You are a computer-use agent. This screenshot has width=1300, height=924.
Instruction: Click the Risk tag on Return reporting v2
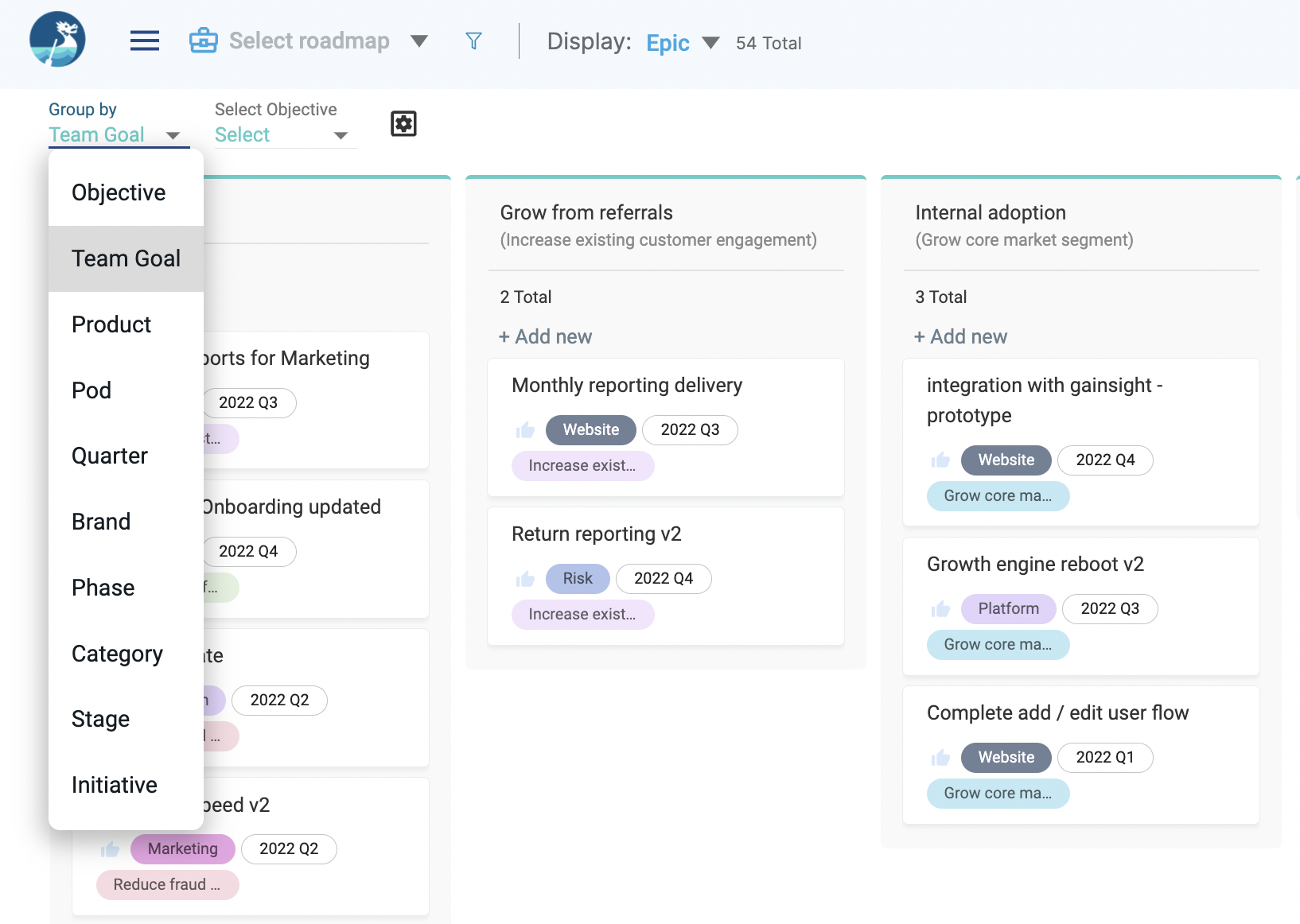pos(578,579)
